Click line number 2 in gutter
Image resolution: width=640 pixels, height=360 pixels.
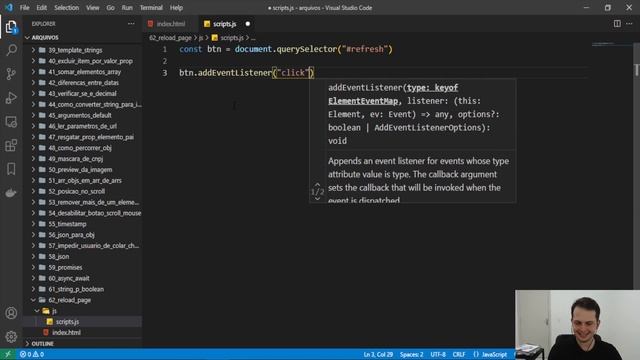click(165, 61)
